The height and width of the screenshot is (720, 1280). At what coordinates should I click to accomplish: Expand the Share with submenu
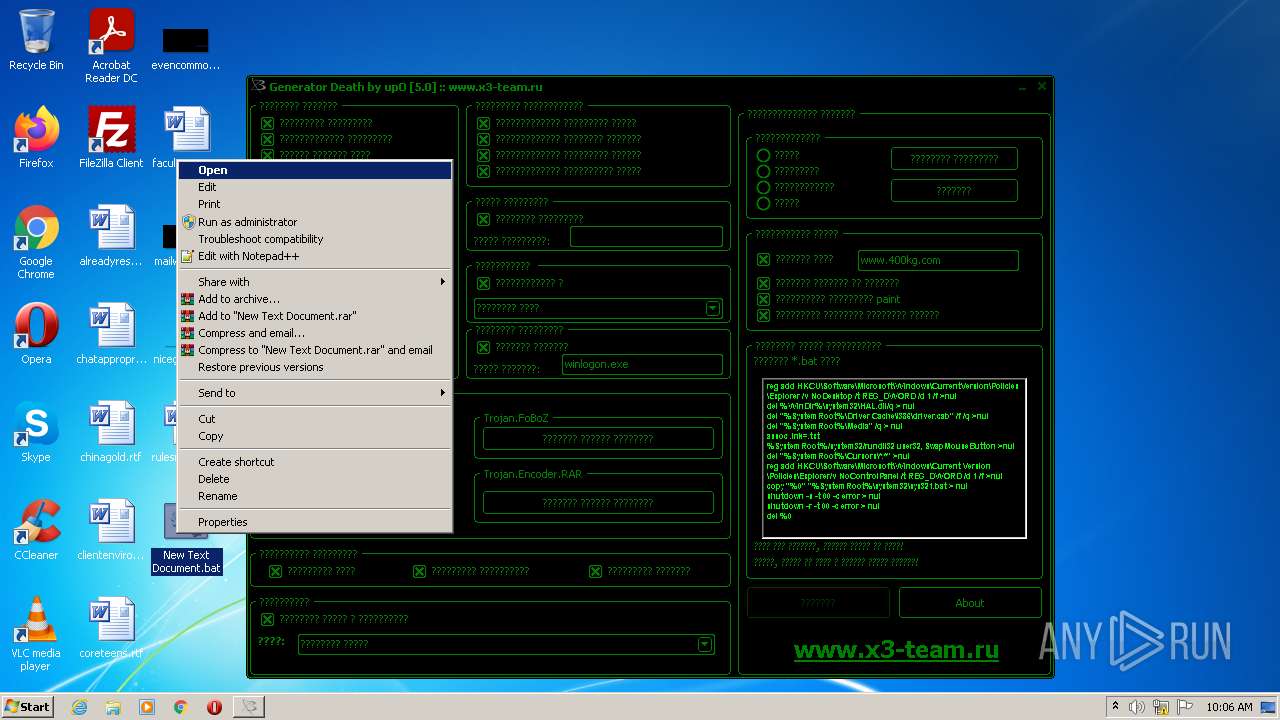tap(315, 282)
